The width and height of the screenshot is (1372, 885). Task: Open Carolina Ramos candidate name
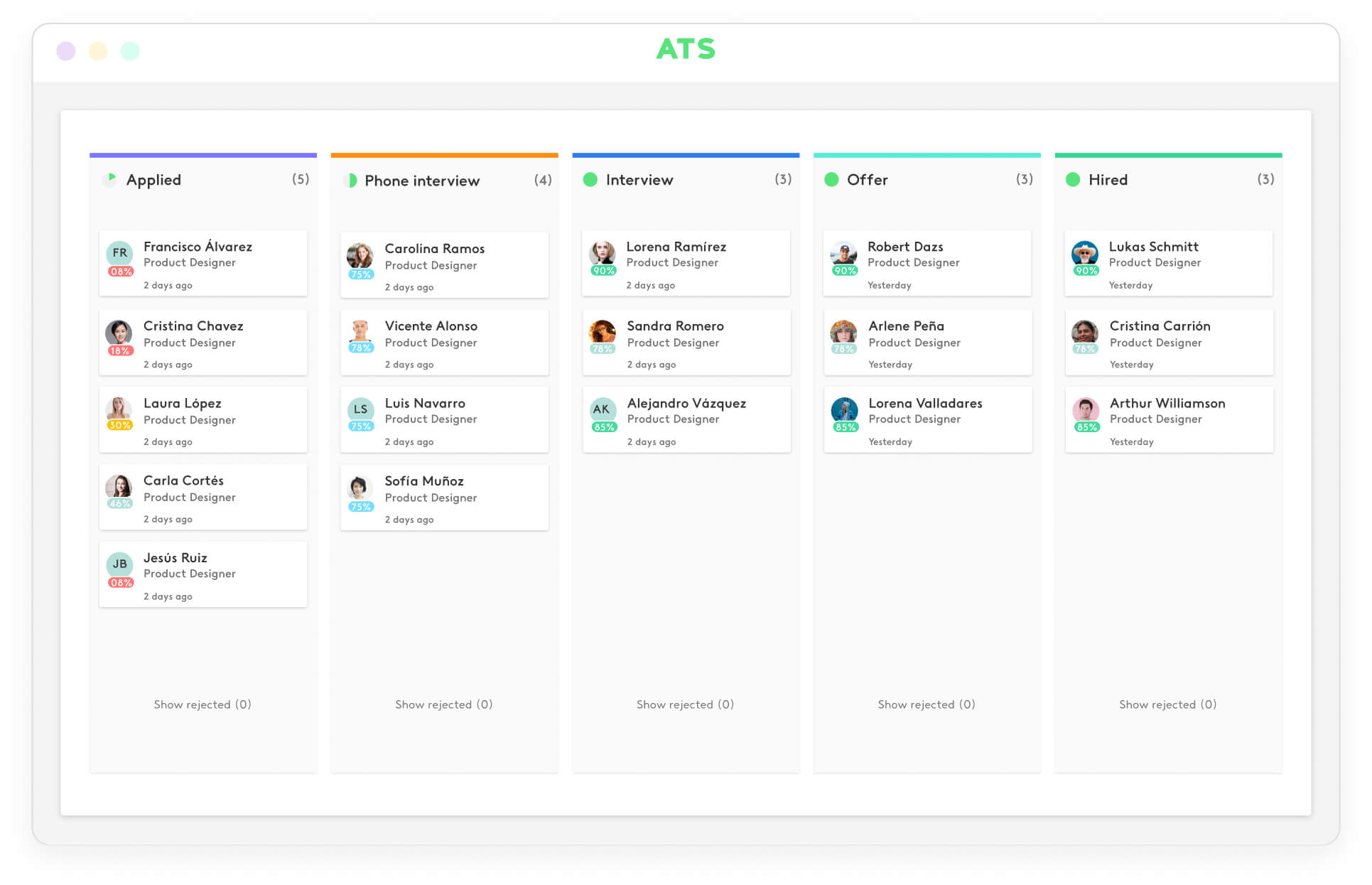(435, 249)
